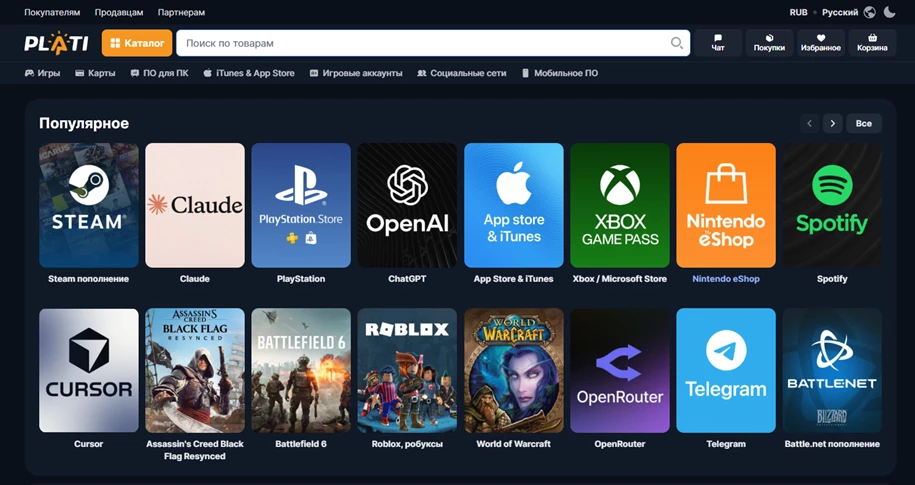This screenshot has height=485, width=915.
Task: Open the Cursor tile image
Action: 89,371
